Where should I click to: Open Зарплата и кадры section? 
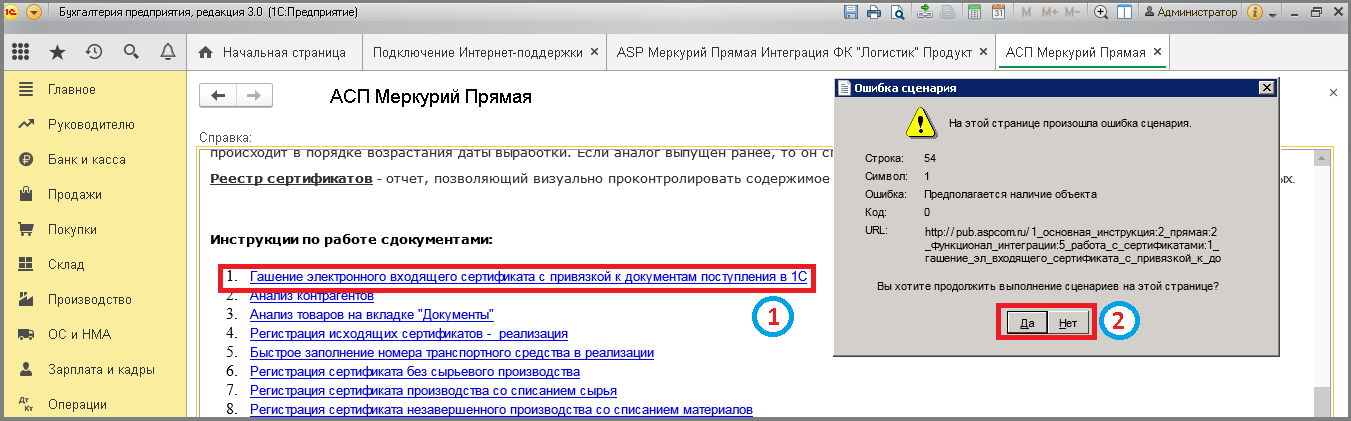[x=95, y=369]
